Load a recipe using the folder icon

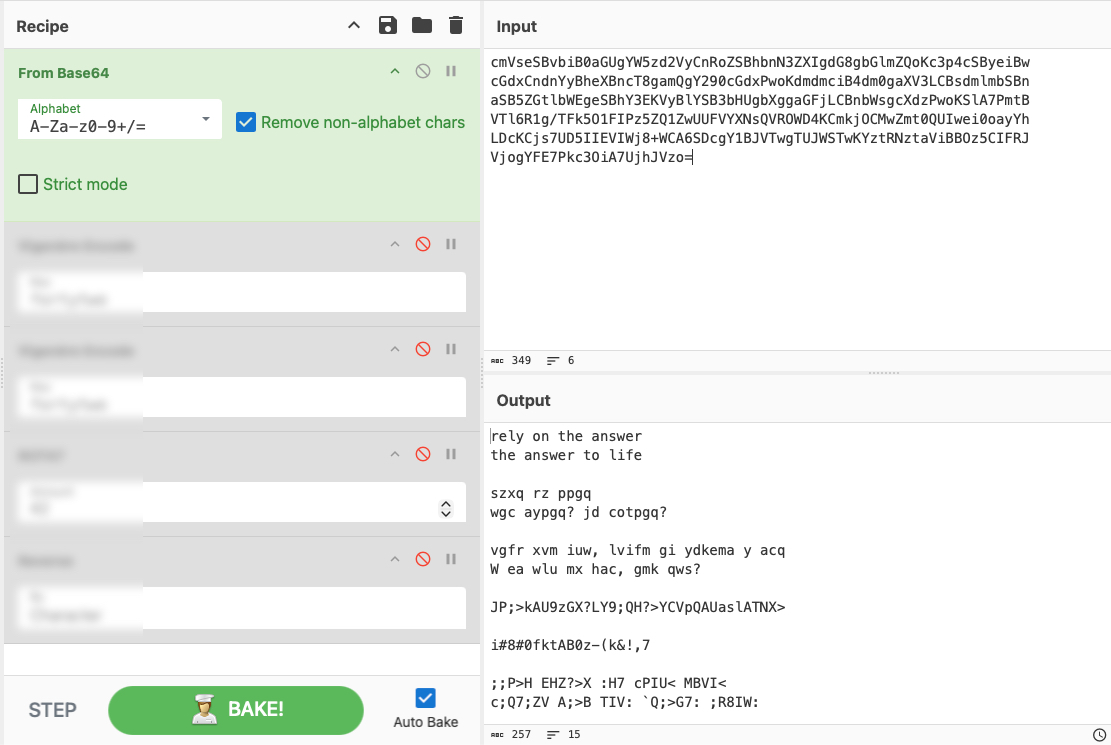pyautogui.click(x=422, y=26)
